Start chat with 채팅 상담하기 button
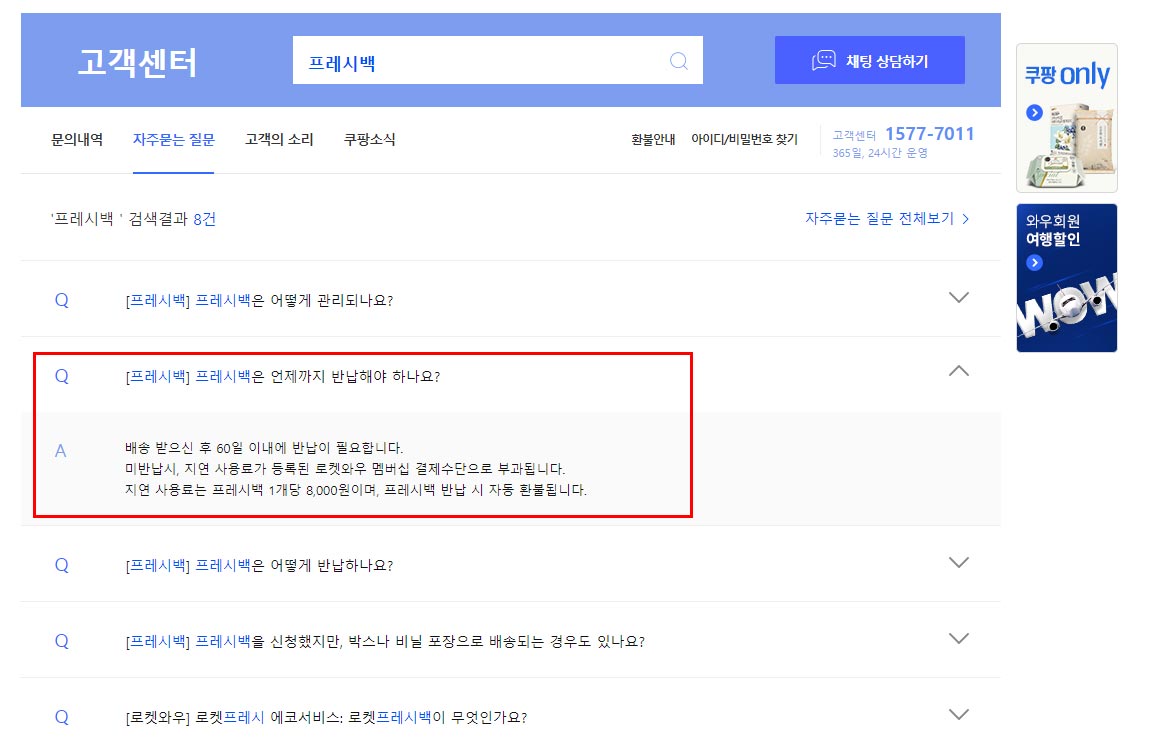Screen dimensions: 1152x753 pyautogui.click(x=870, y=60)
